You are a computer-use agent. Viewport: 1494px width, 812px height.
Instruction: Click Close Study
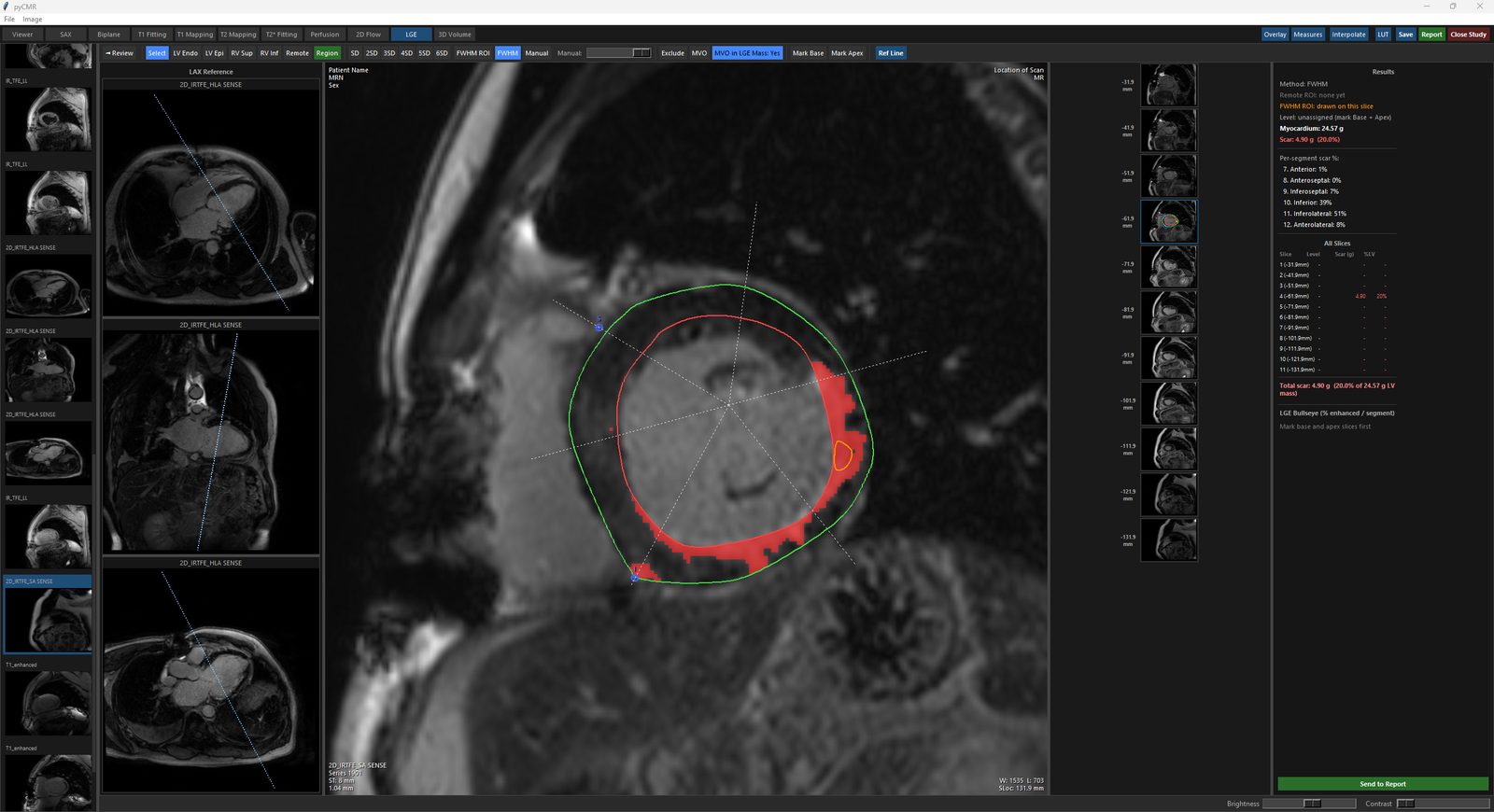point(1468,35)
